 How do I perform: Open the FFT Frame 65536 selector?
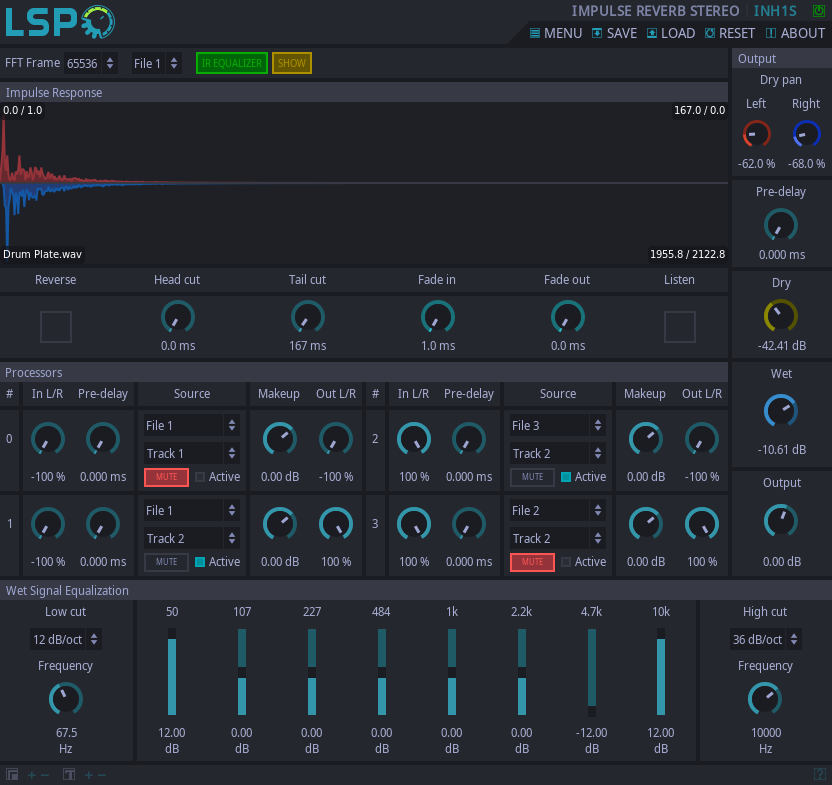[90, 63]
